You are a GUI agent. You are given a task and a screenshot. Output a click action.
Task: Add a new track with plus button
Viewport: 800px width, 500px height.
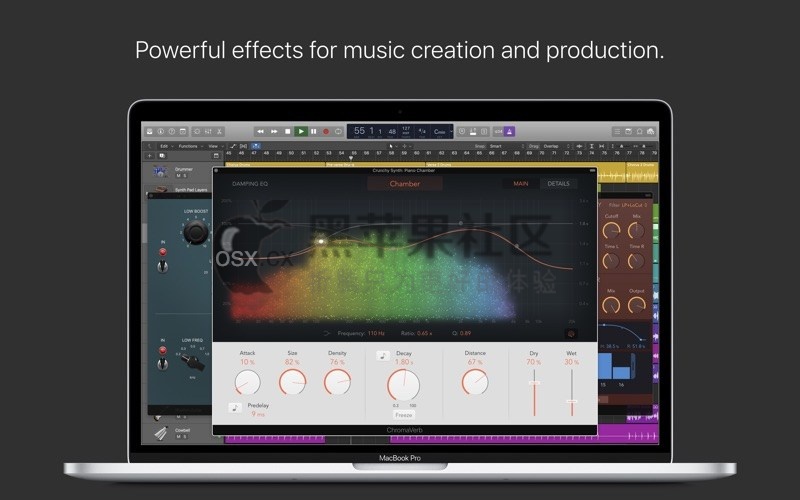tap(149, 156)
